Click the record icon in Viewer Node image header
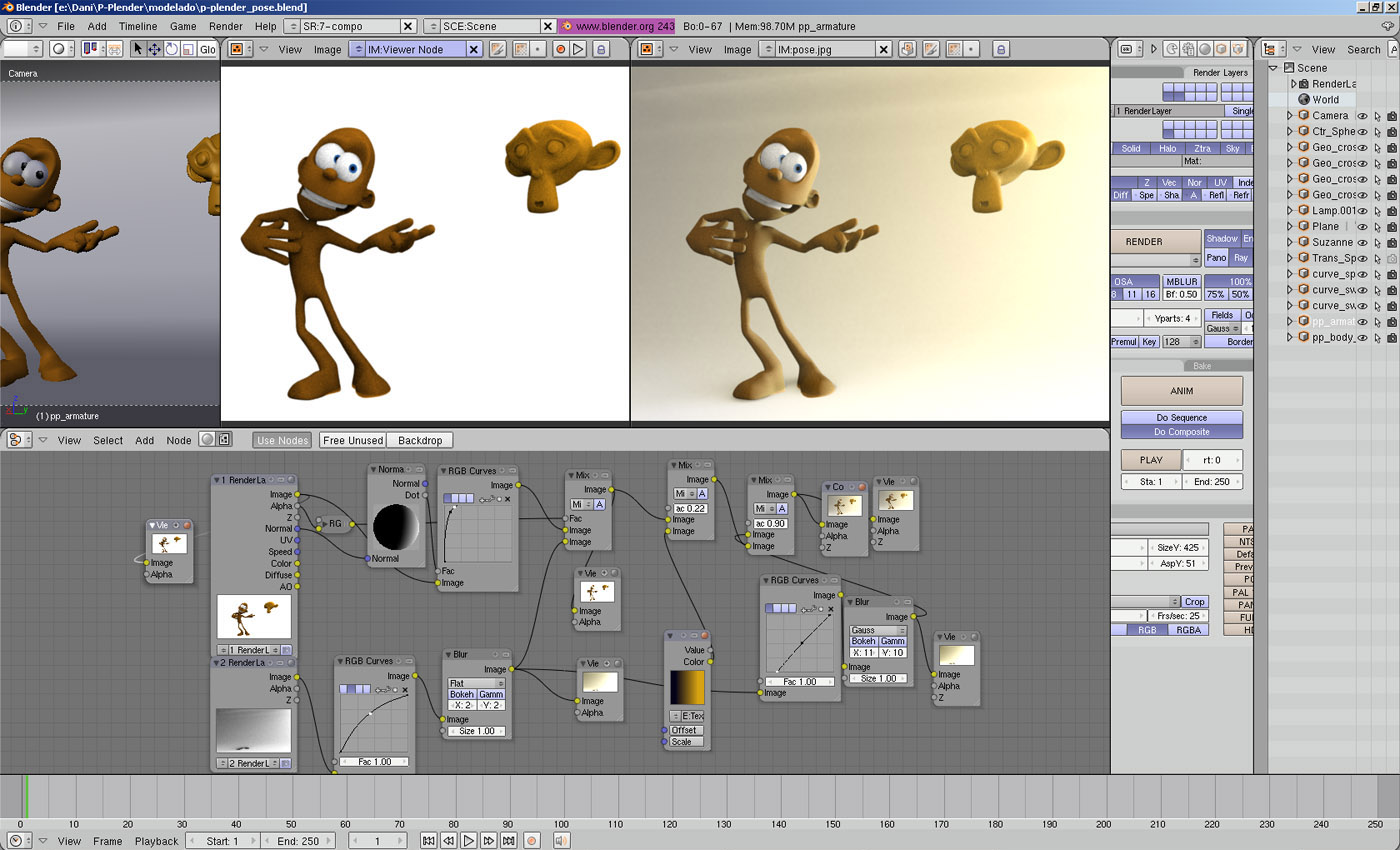The height and width of the screenshot is (850, 1400). 560,49
